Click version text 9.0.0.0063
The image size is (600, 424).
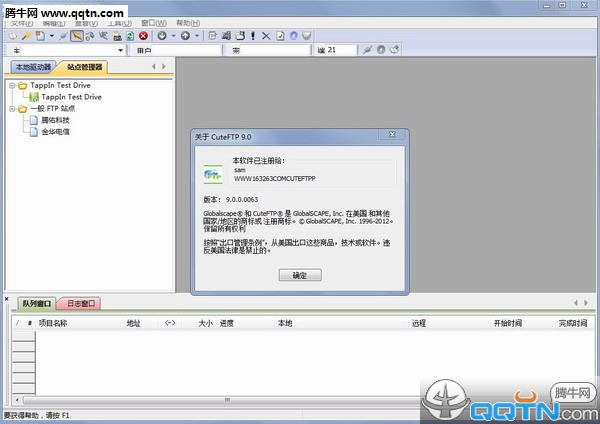[242, 199]
